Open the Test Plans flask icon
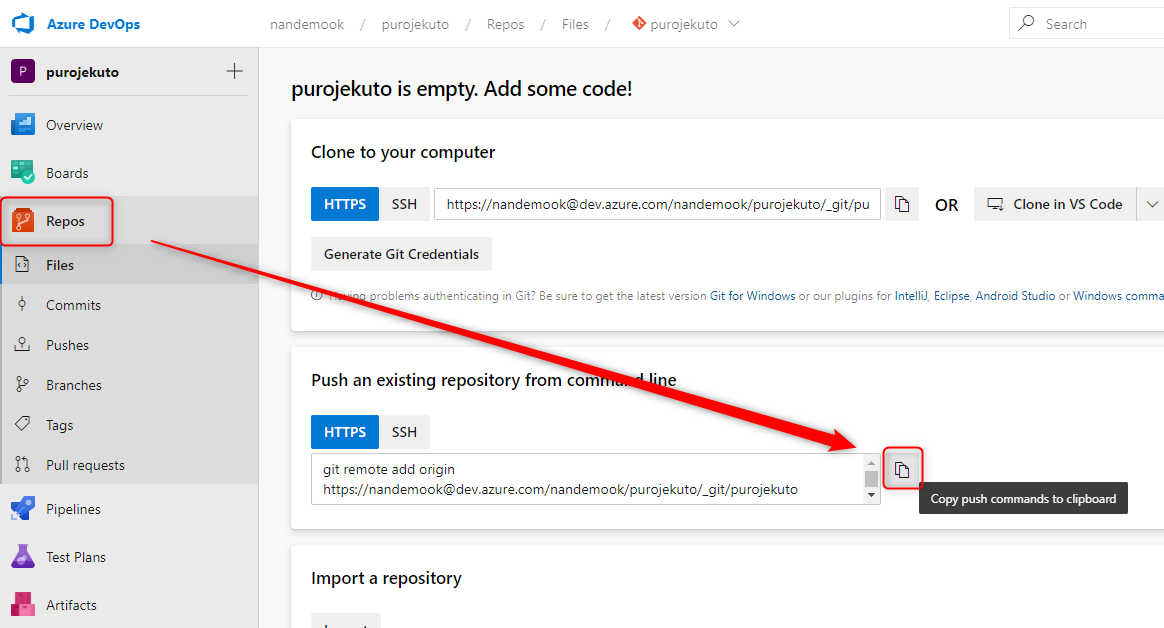This screenshot has height=628, width=1164. 23,556
